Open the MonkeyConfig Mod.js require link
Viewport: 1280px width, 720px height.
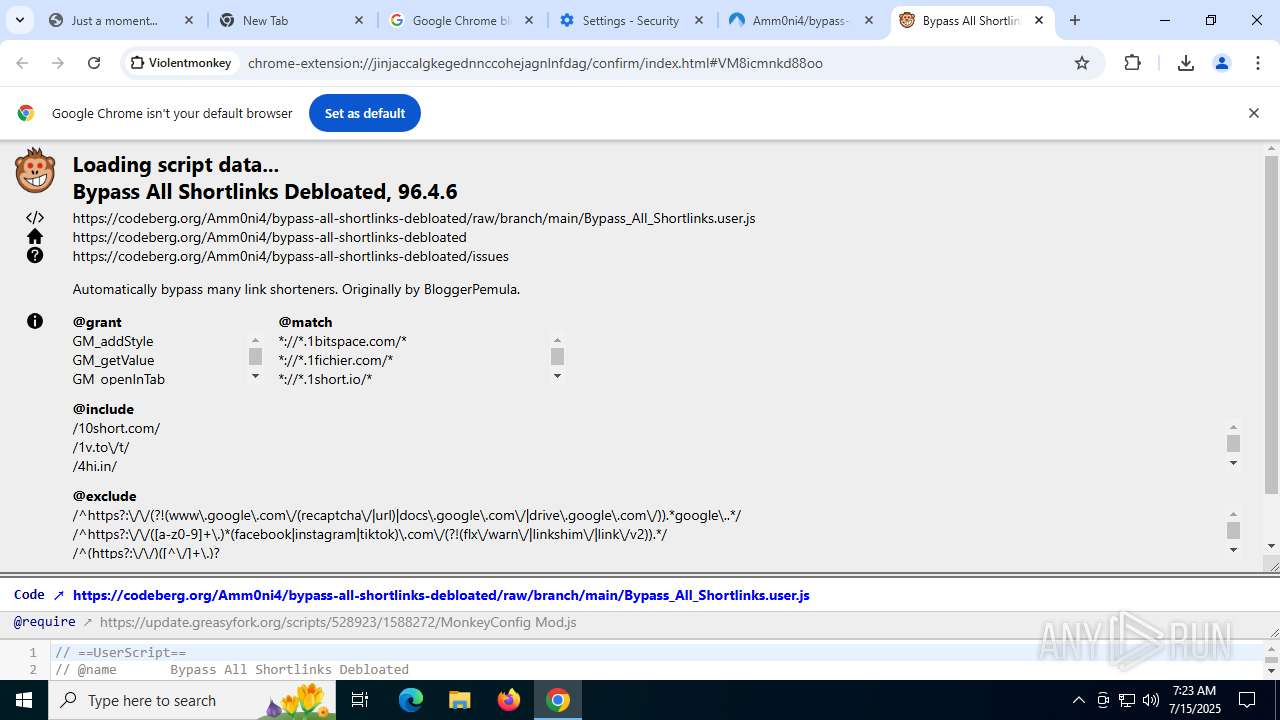point(338,622)
